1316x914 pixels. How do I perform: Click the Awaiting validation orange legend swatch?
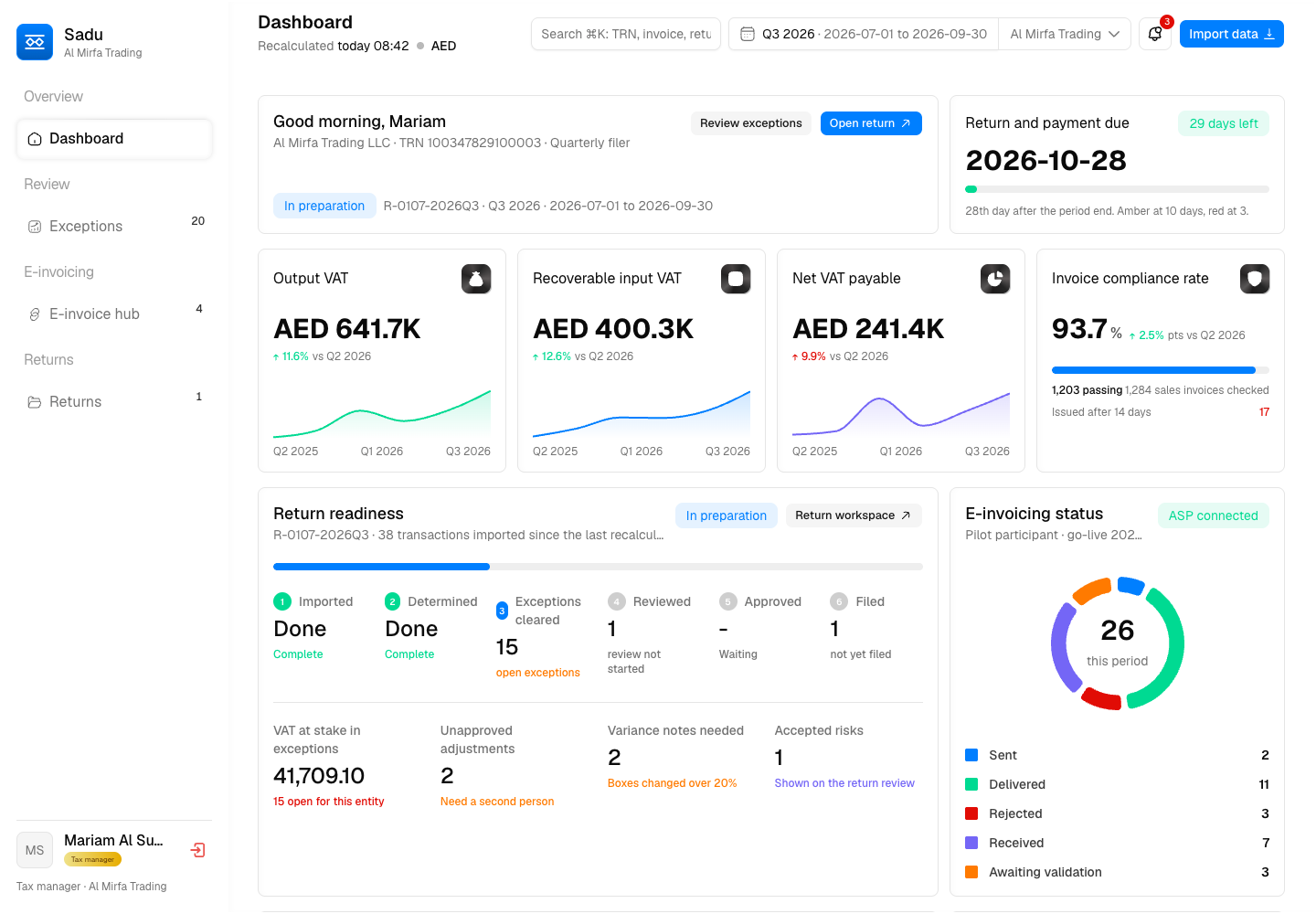(x=972, y=872)
